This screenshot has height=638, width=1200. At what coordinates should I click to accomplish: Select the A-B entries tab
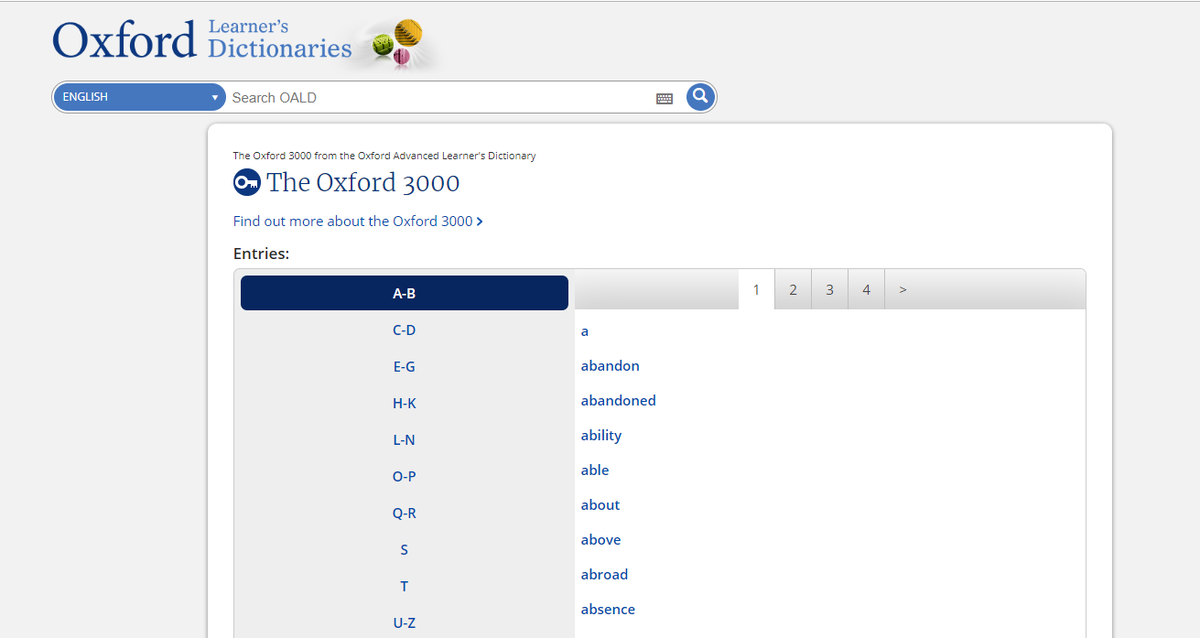click(404, 293)
